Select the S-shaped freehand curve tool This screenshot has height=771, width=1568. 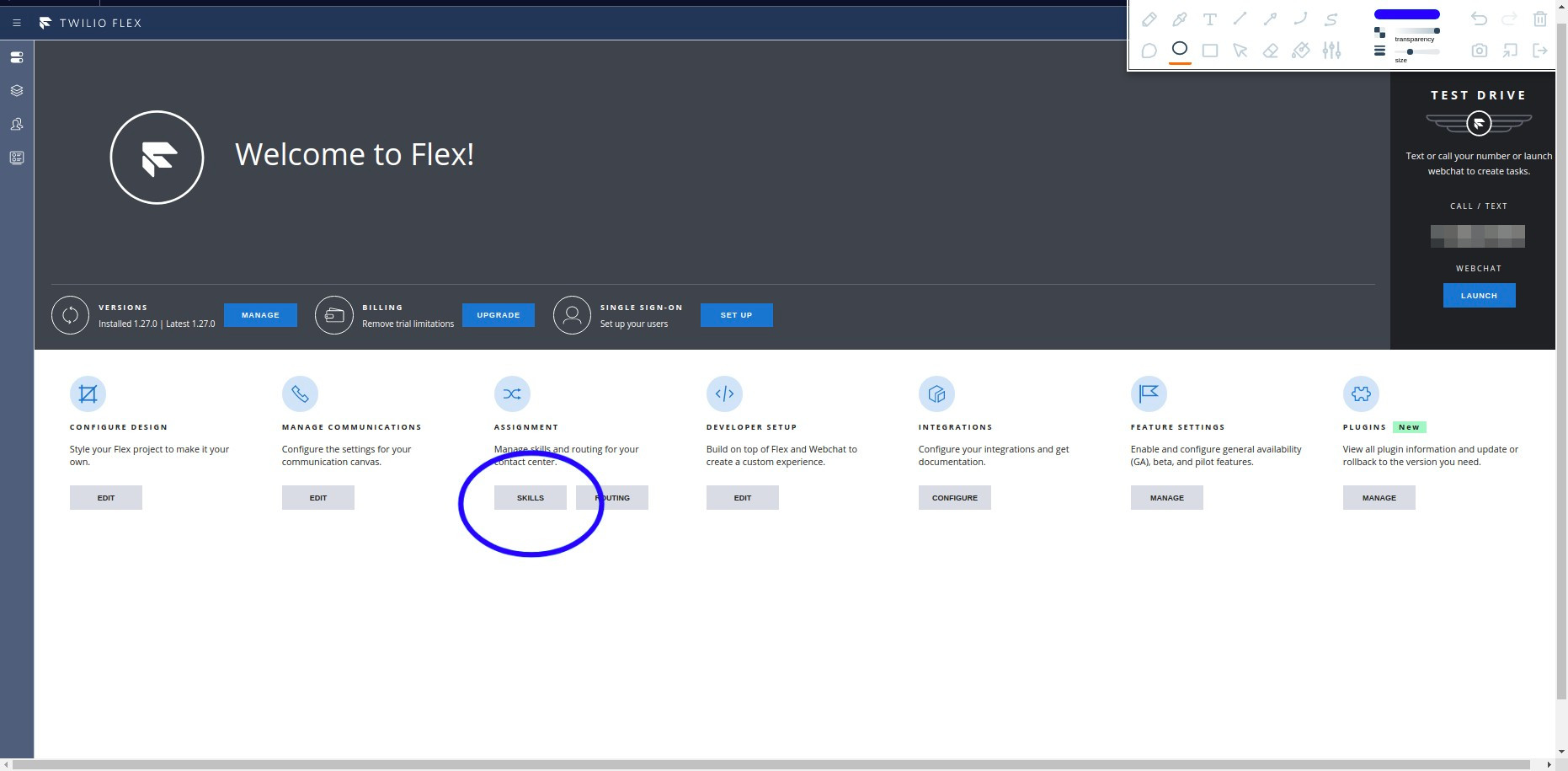click(1331, 19)
